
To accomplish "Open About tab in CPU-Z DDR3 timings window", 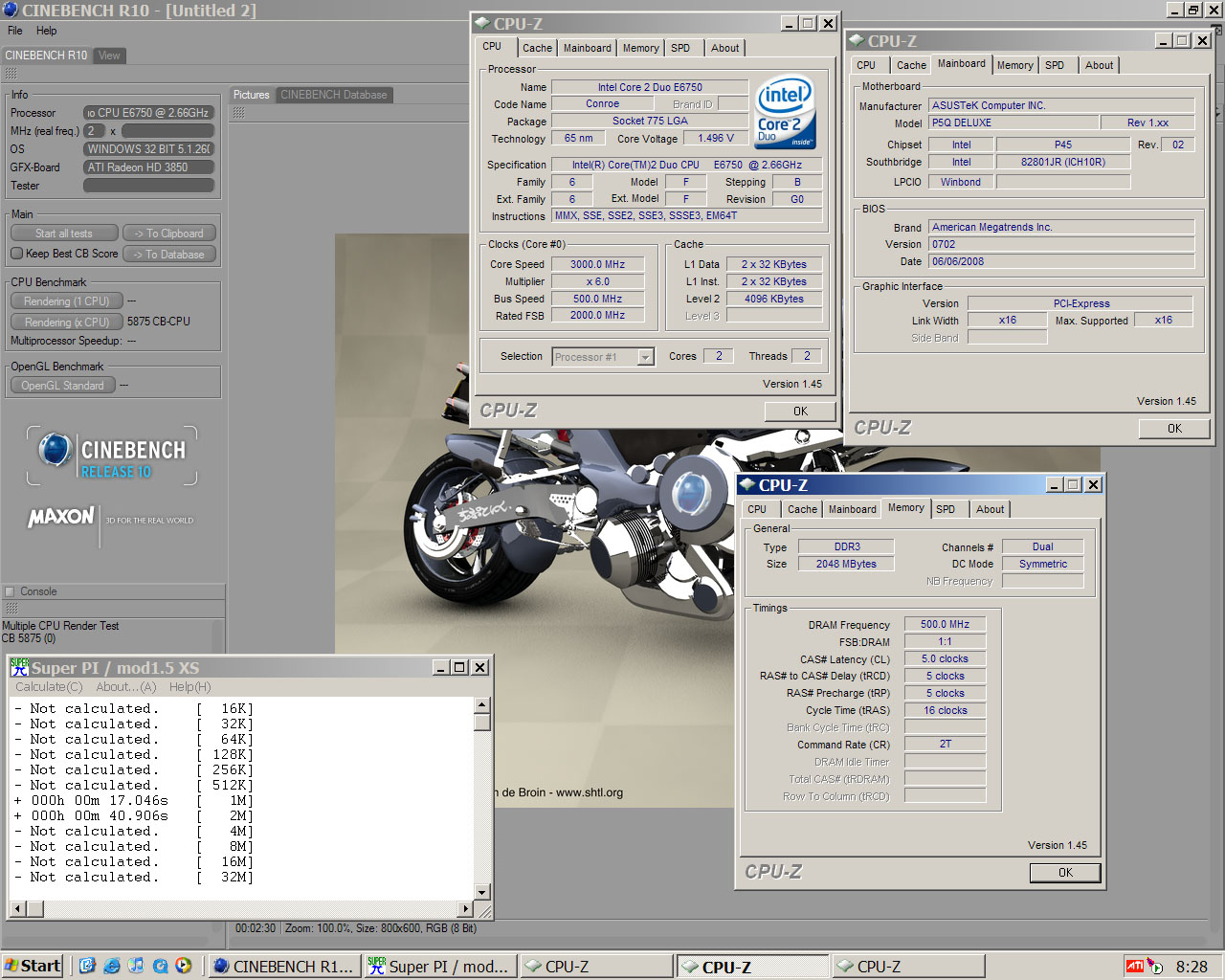I will pos(991,509).
